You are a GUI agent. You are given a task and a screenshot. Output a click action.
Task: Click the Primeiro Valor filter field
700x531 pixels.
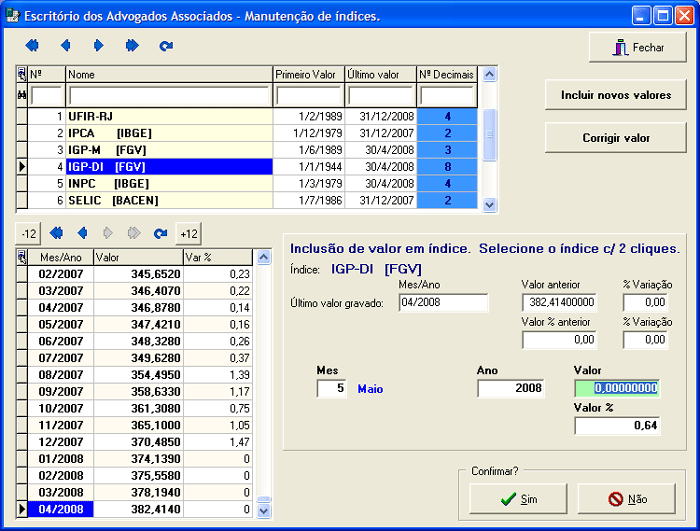coord(308,96)
